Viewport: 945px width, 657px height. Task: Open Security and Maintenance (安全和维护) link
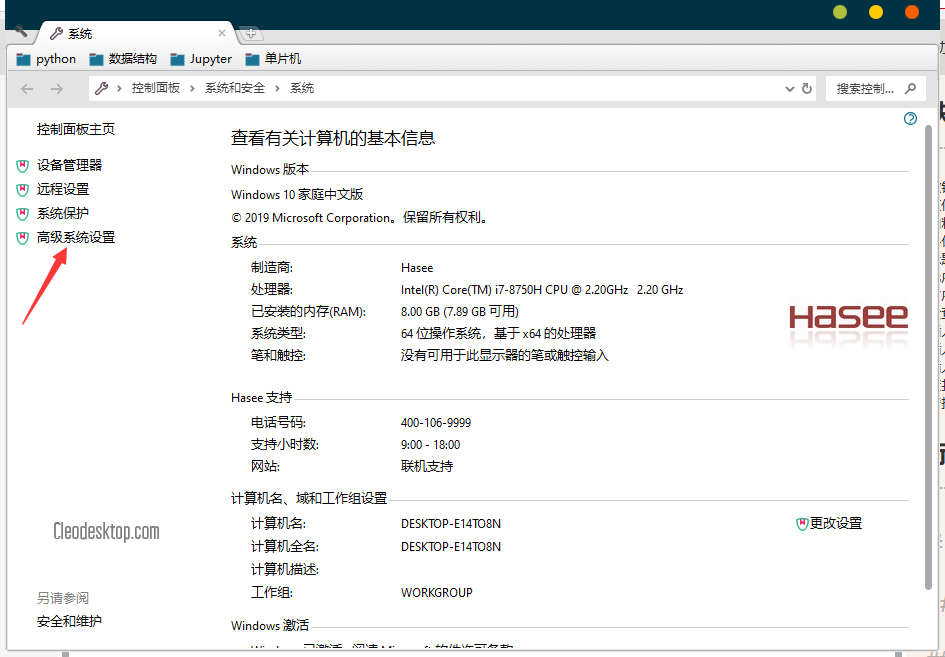[x=69, y=621]
